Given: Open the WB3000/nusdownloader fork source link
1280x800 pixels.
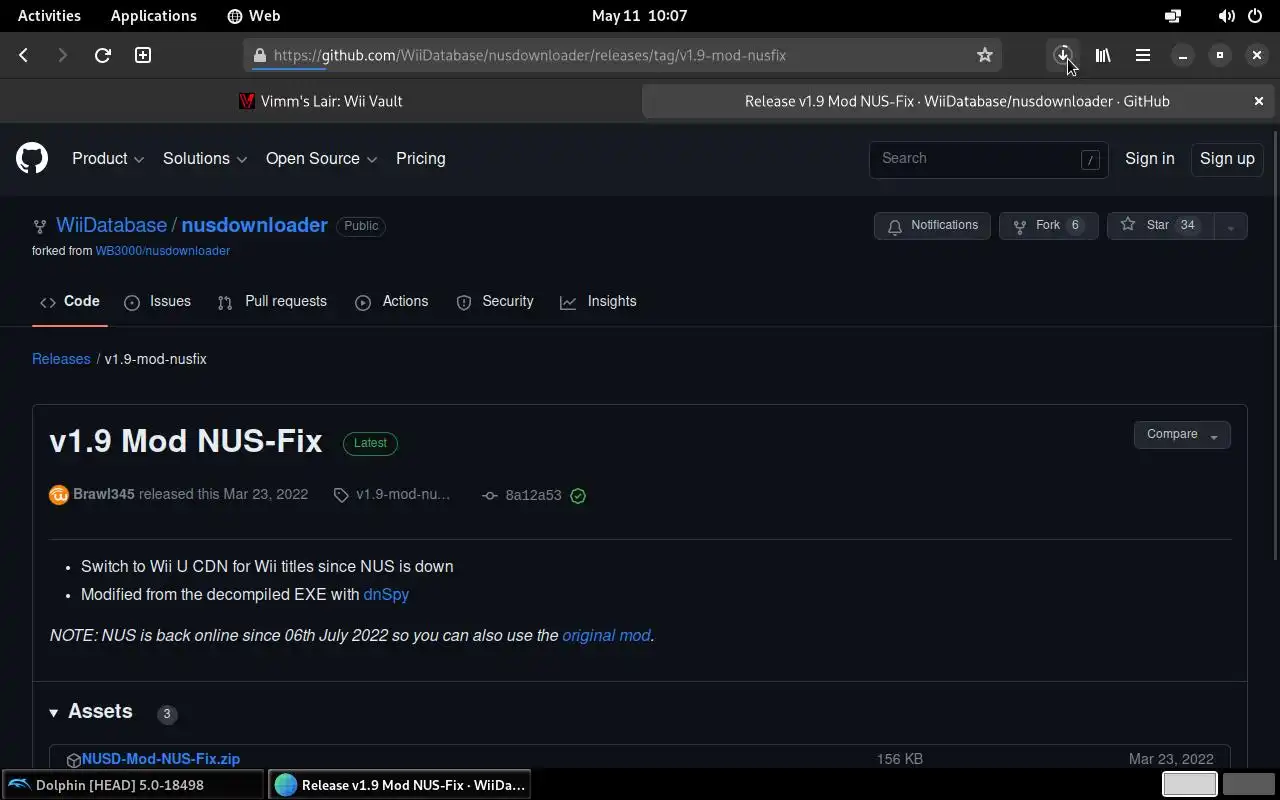Looking at the screenshot, I should pos(162,251).
